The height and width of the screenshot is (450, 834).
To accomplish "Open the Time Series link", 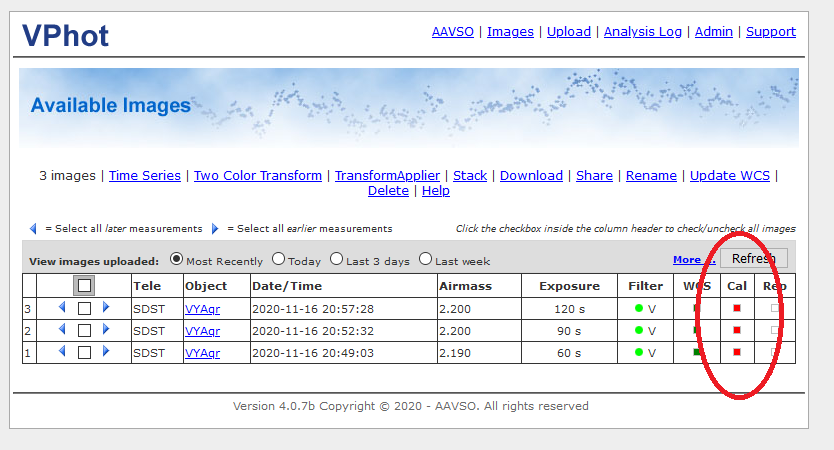I will [x=145, y=175].
